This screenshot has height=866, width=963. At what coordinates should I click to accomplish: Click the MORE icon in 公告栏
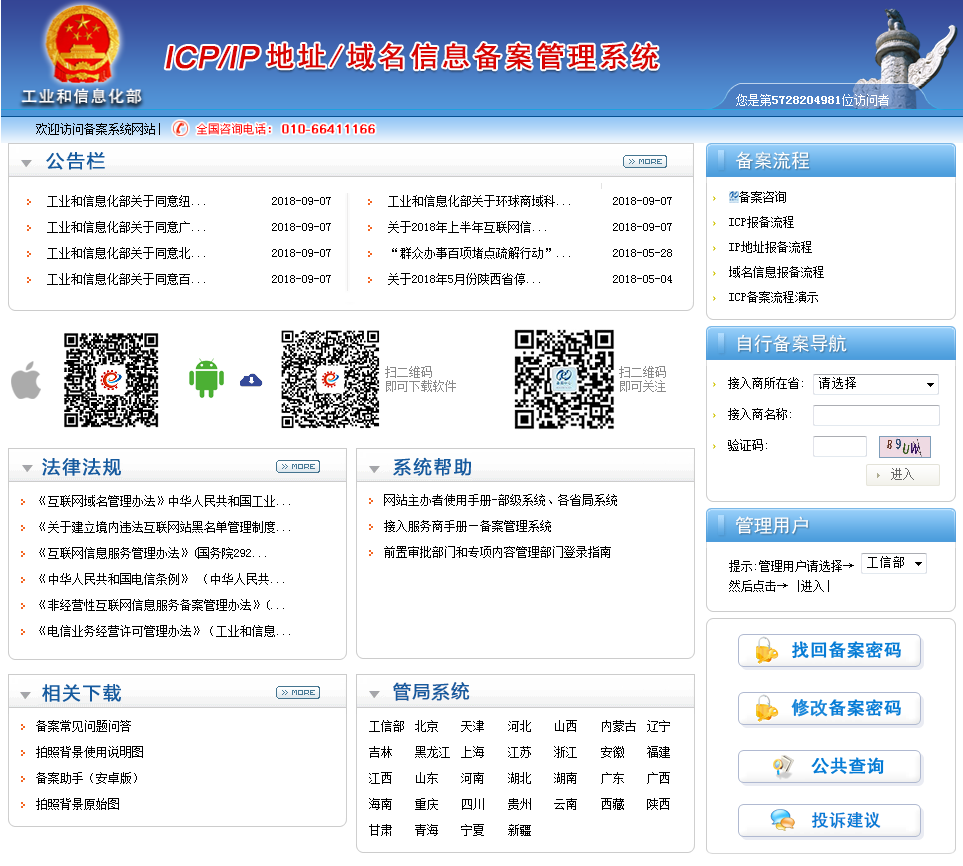[x=644, y=161]
